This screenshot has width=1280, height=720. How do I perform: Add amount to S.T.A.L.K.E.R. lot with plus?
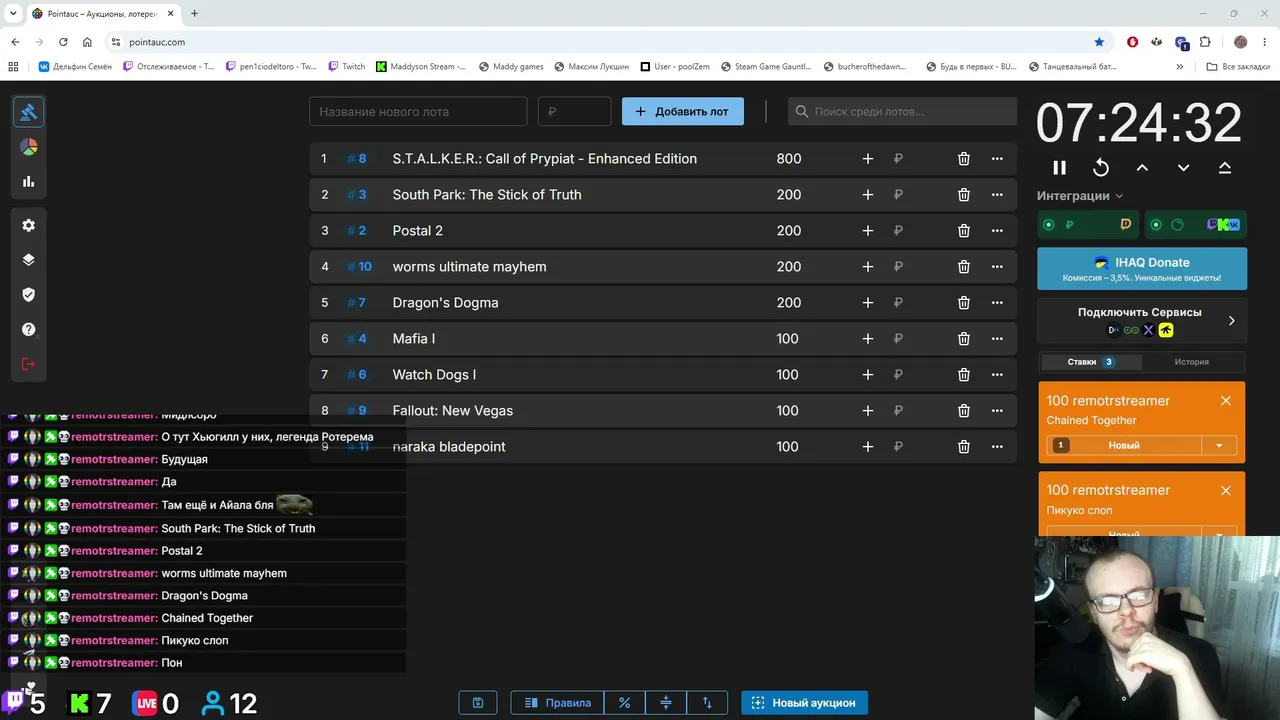(x=868, y=159)
